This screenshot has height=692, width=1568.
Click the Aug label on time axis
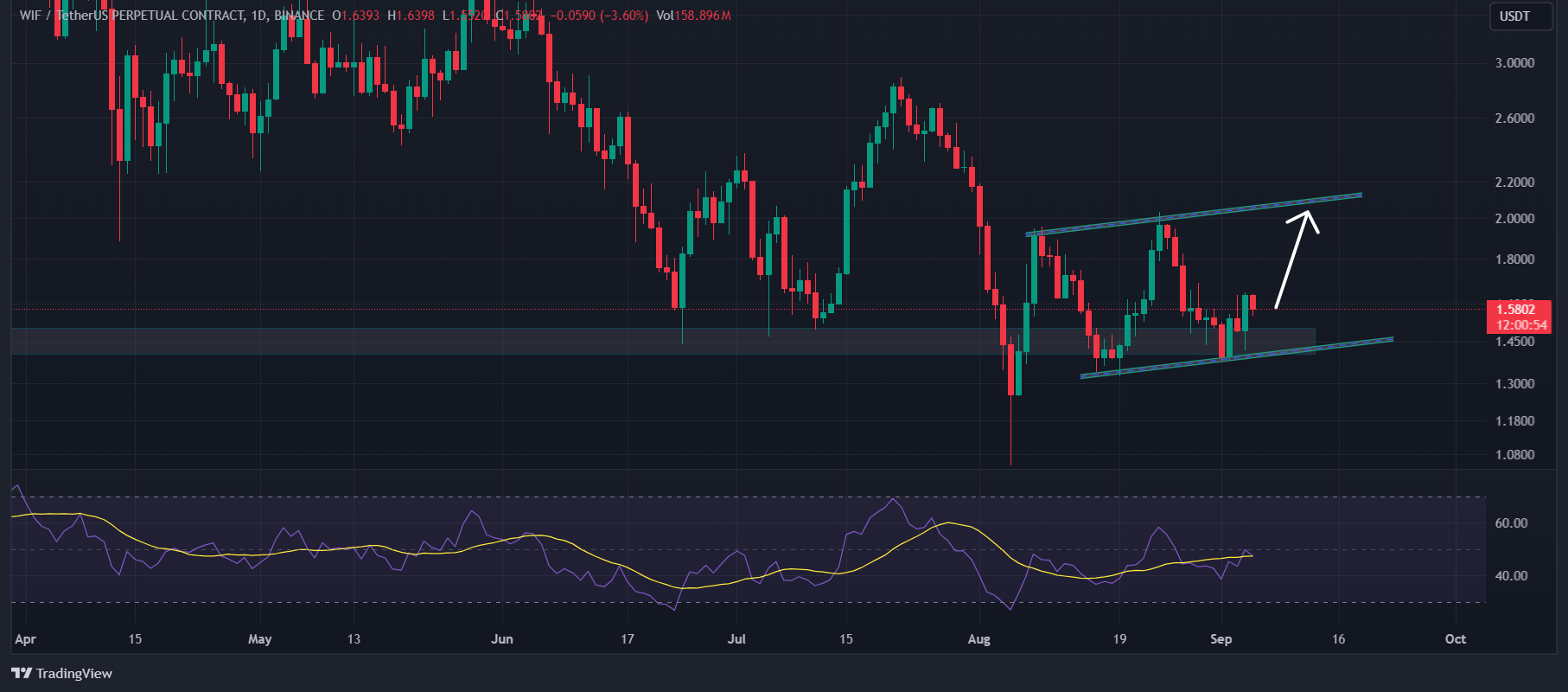point(978,639)
